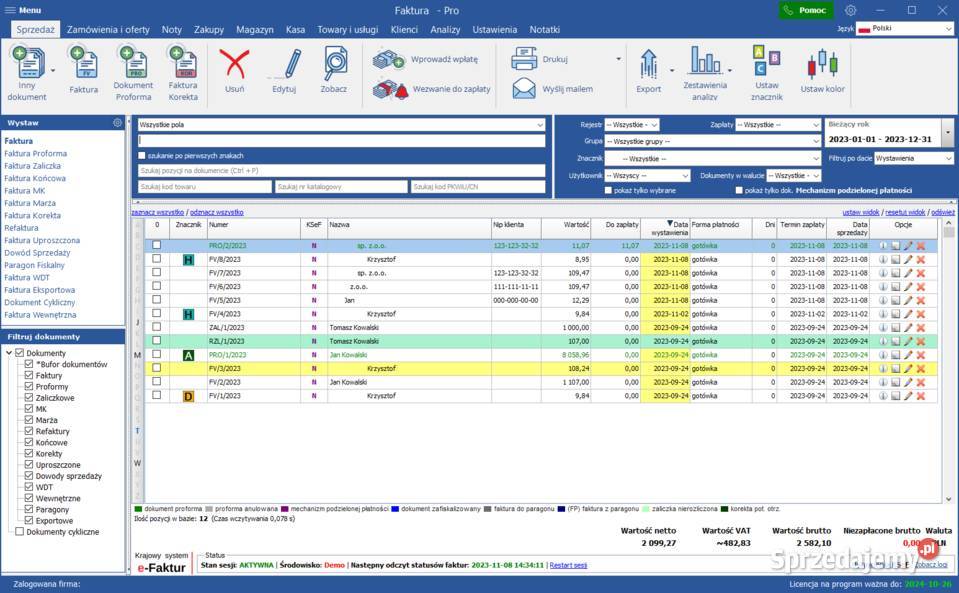
Task: Expand the Rejestr dropdown
Action: (x=633, y=125)
